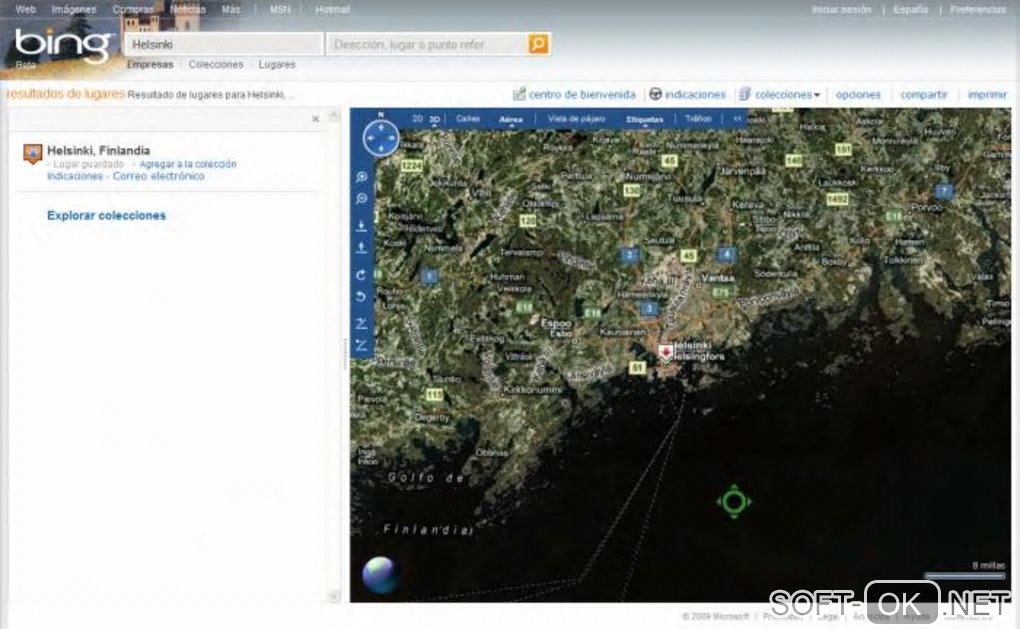This screenshot has height=629, width=1020.
Task: Click the zoom out magnifier icon
Action: pyautogui.click(x=362, y=198)
